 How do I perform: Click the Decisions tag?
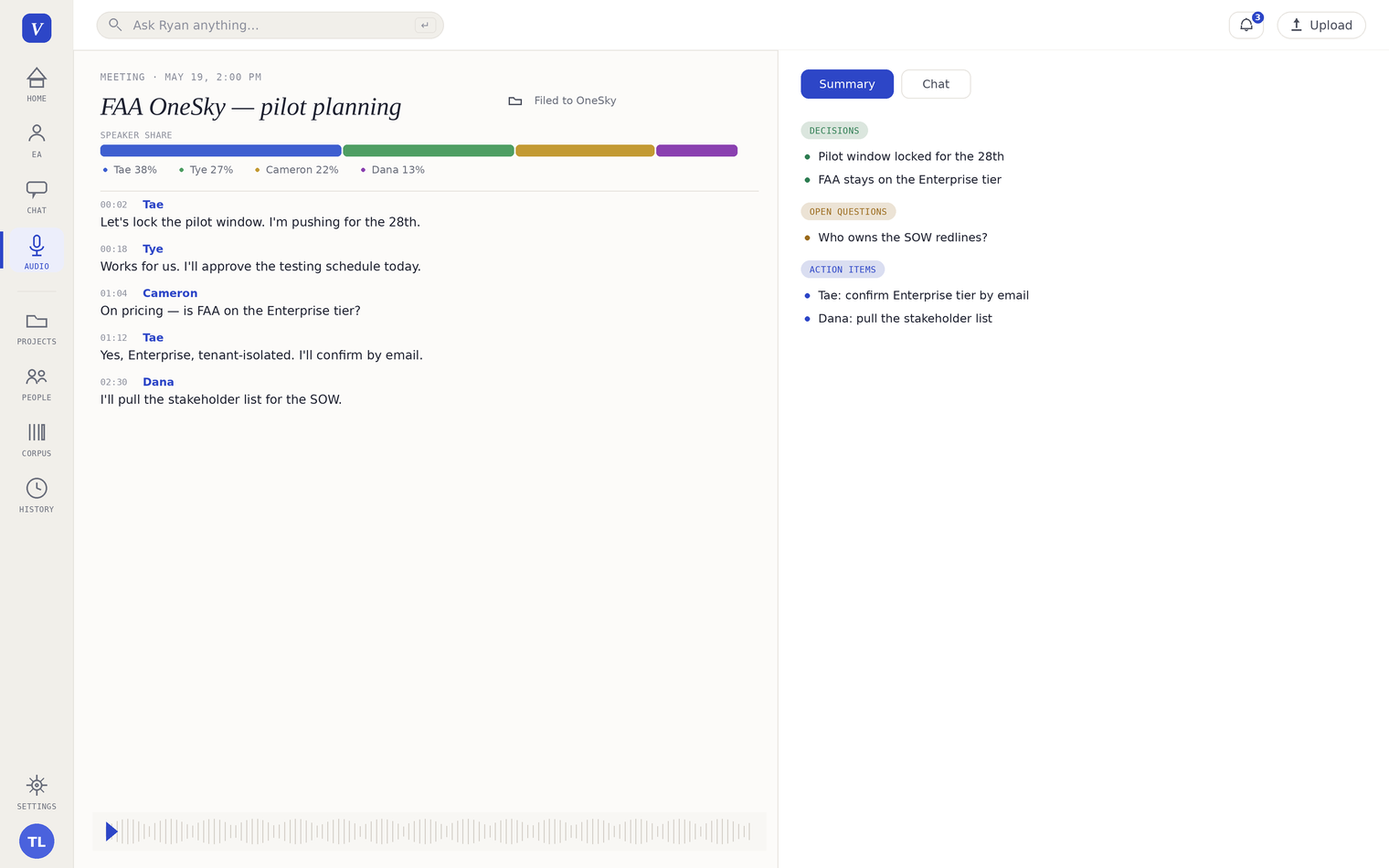click(834, 131)
